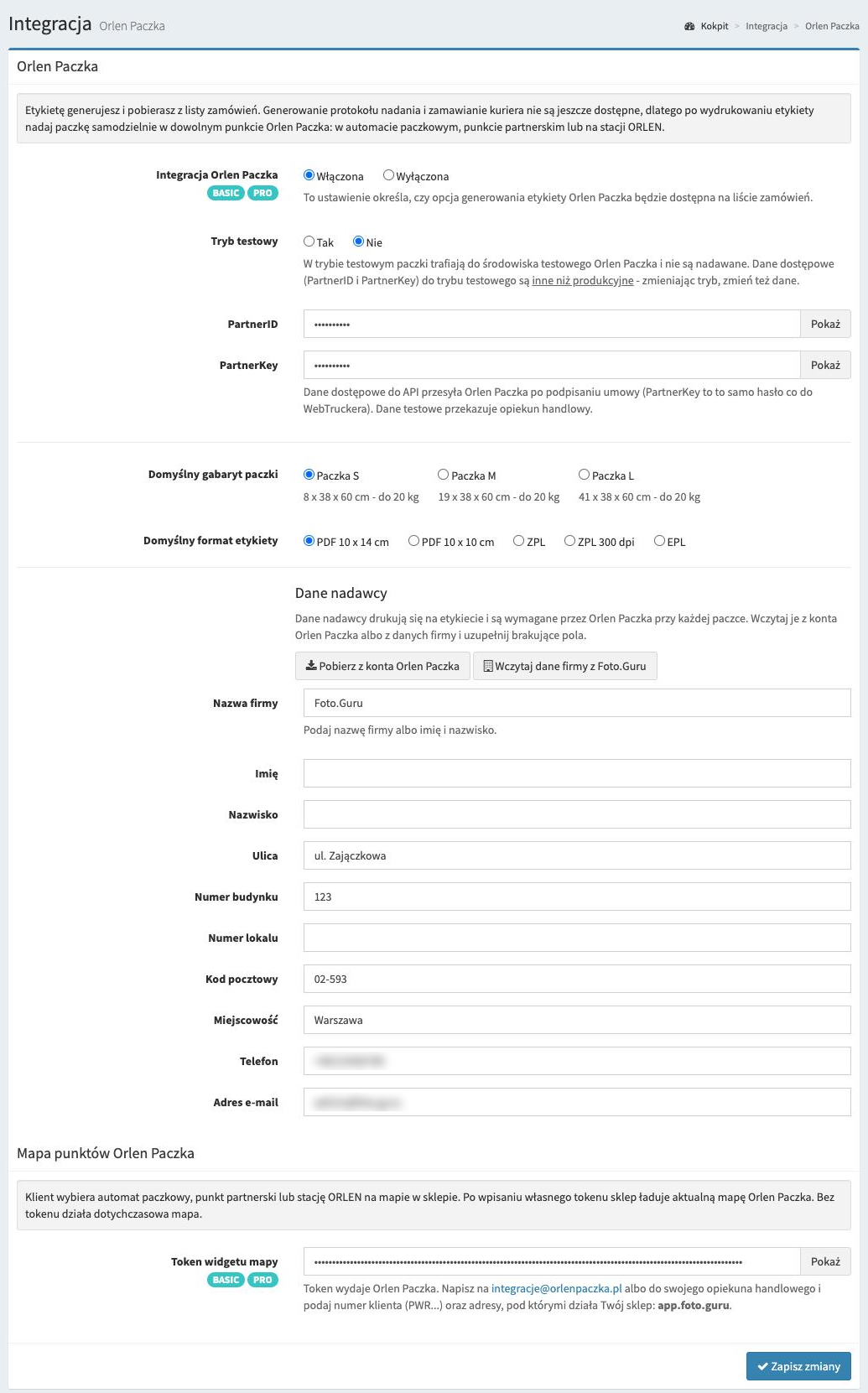Click the Adres e-mail input field
The width and height of the screenshot is (868, 1393).
click(x=577, y=1102)
